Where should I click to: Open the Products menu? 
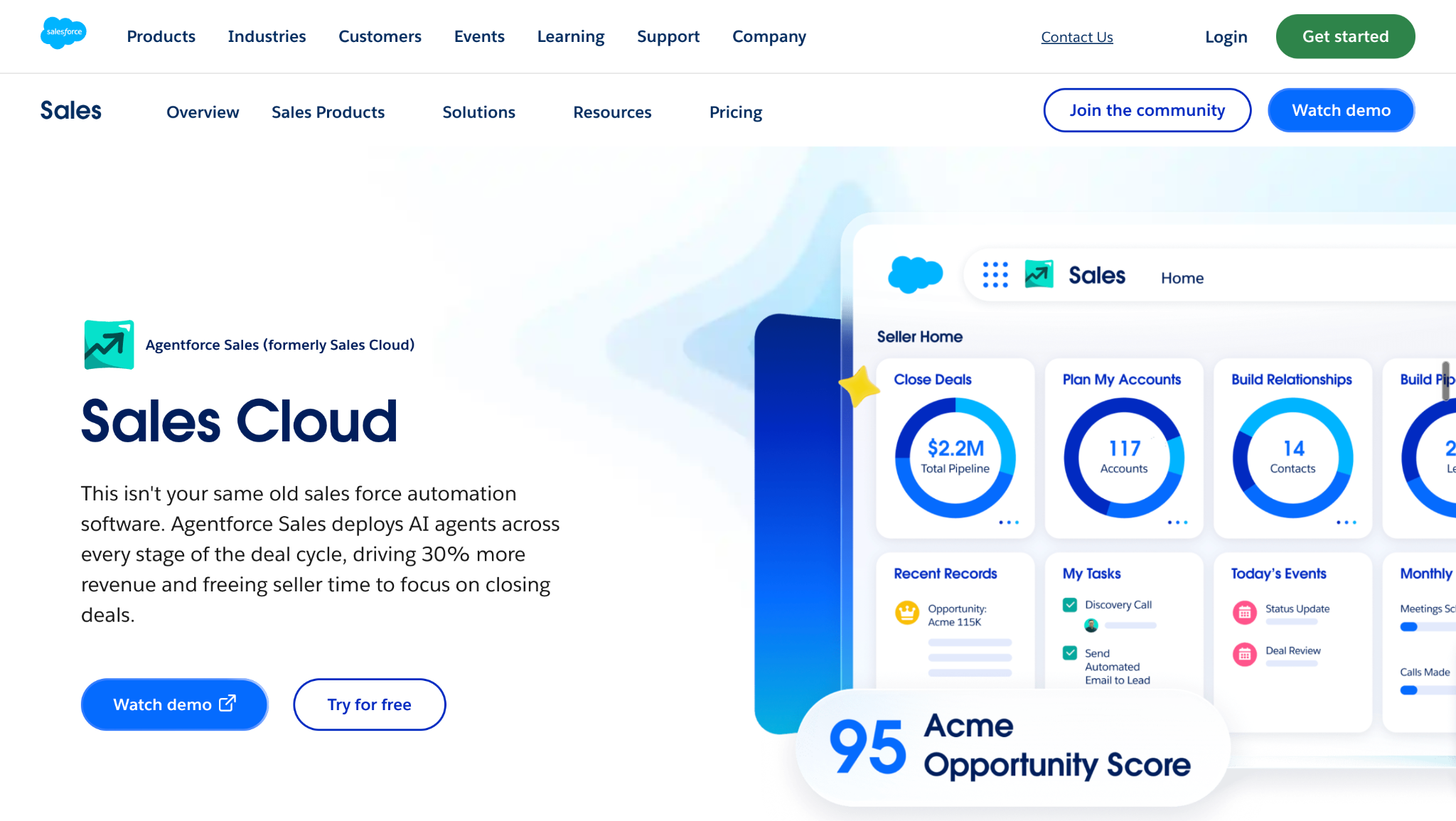click(x=161, y=36)
